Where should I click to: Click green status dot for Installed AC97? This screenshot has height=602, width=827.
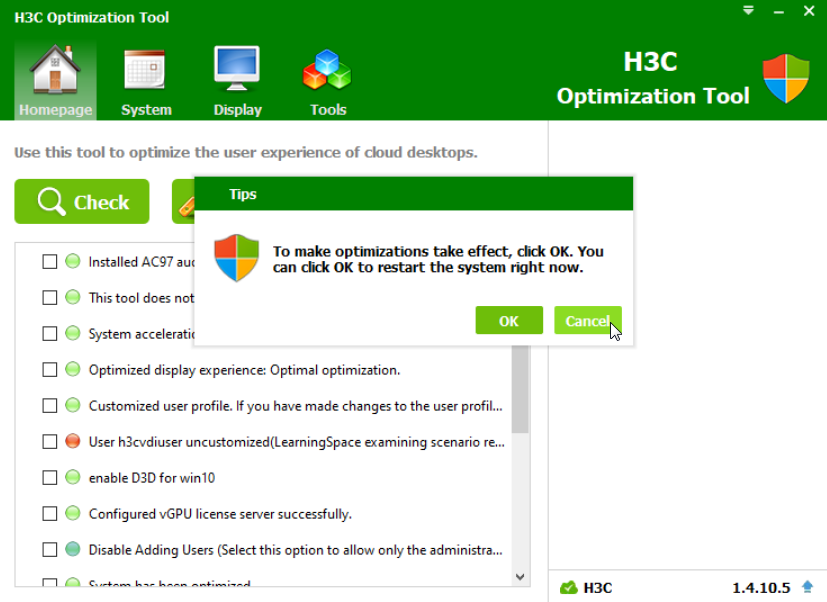click(73, 261)
